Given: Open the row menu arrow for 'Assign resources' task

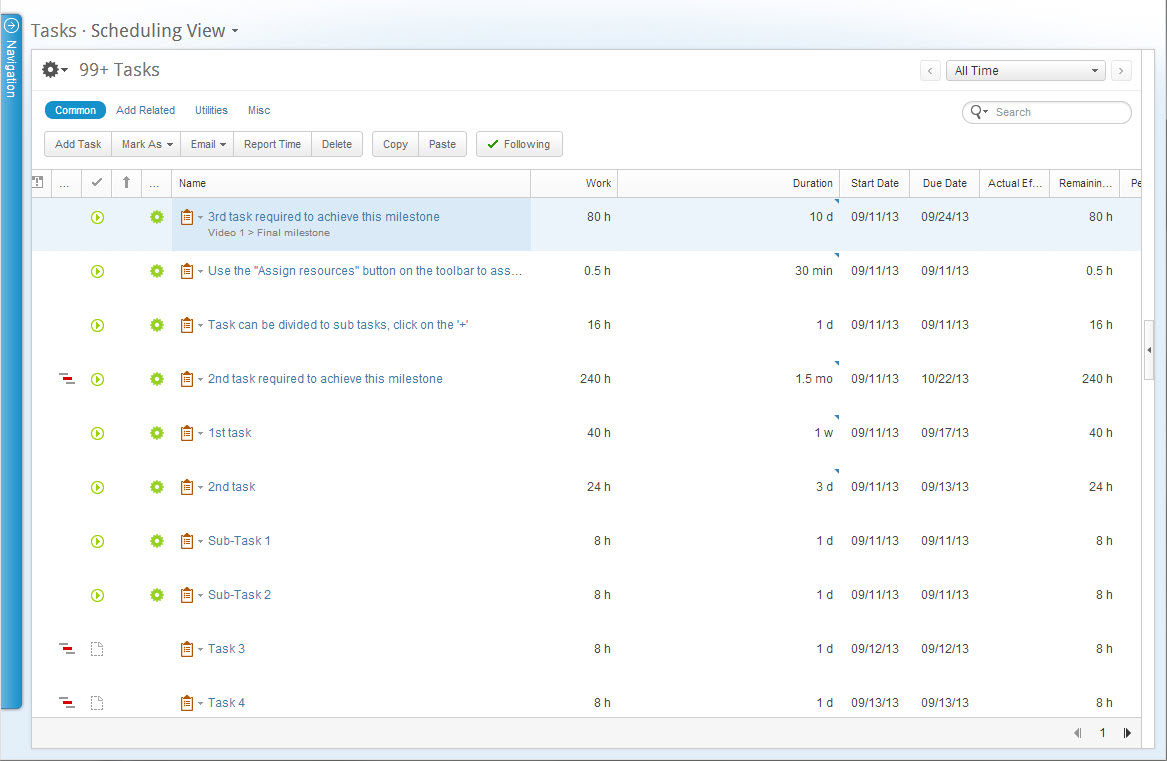Looking at the screenshot, I should click(200, 272).
